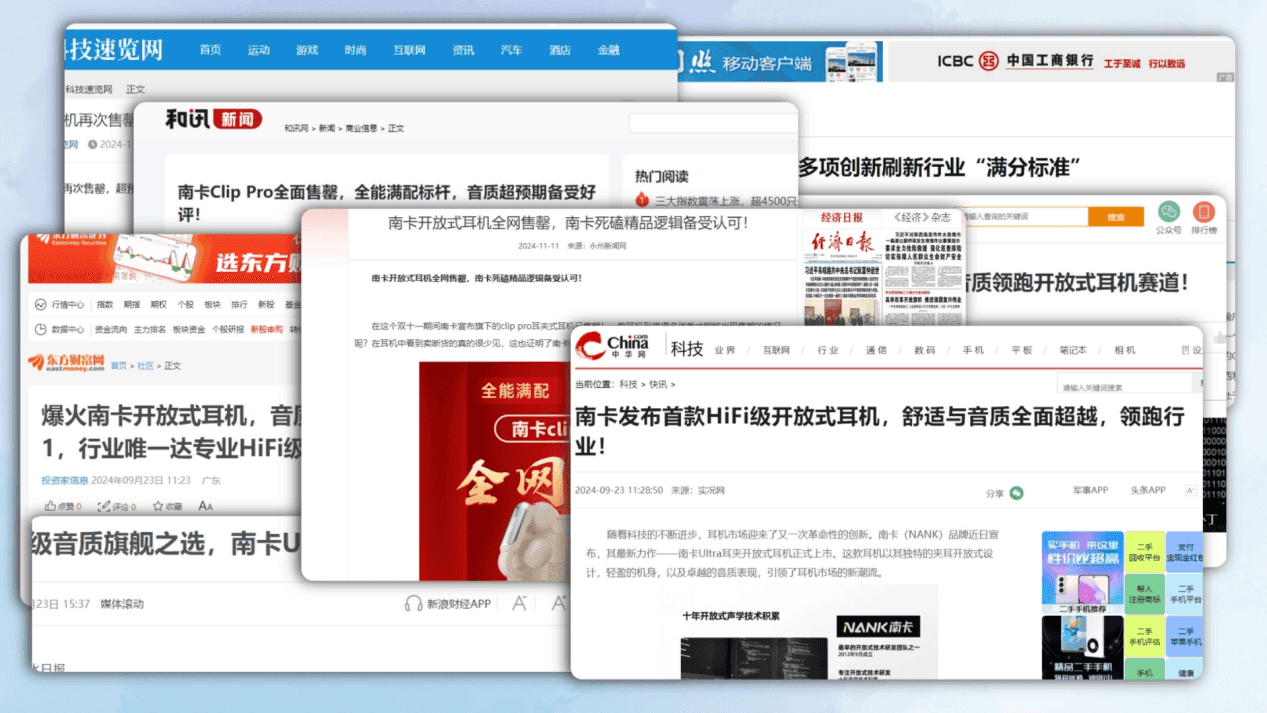1267x713 pixels.
Task: Select 运动 in 科技速览网 navigation bar
Action: coord(259,50)
